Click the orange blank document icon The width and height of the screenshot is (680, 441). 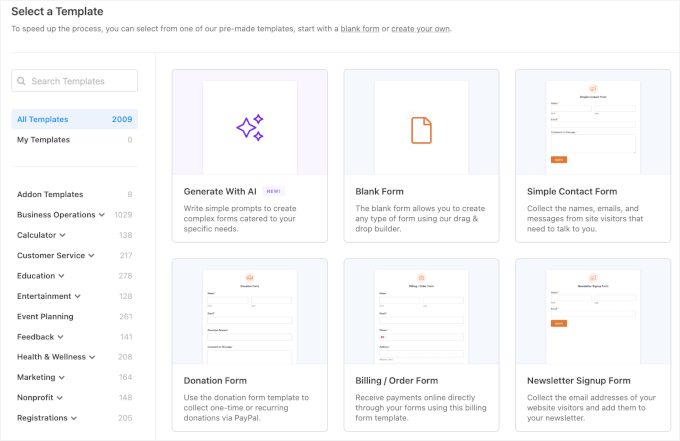(x=421, y=129)
